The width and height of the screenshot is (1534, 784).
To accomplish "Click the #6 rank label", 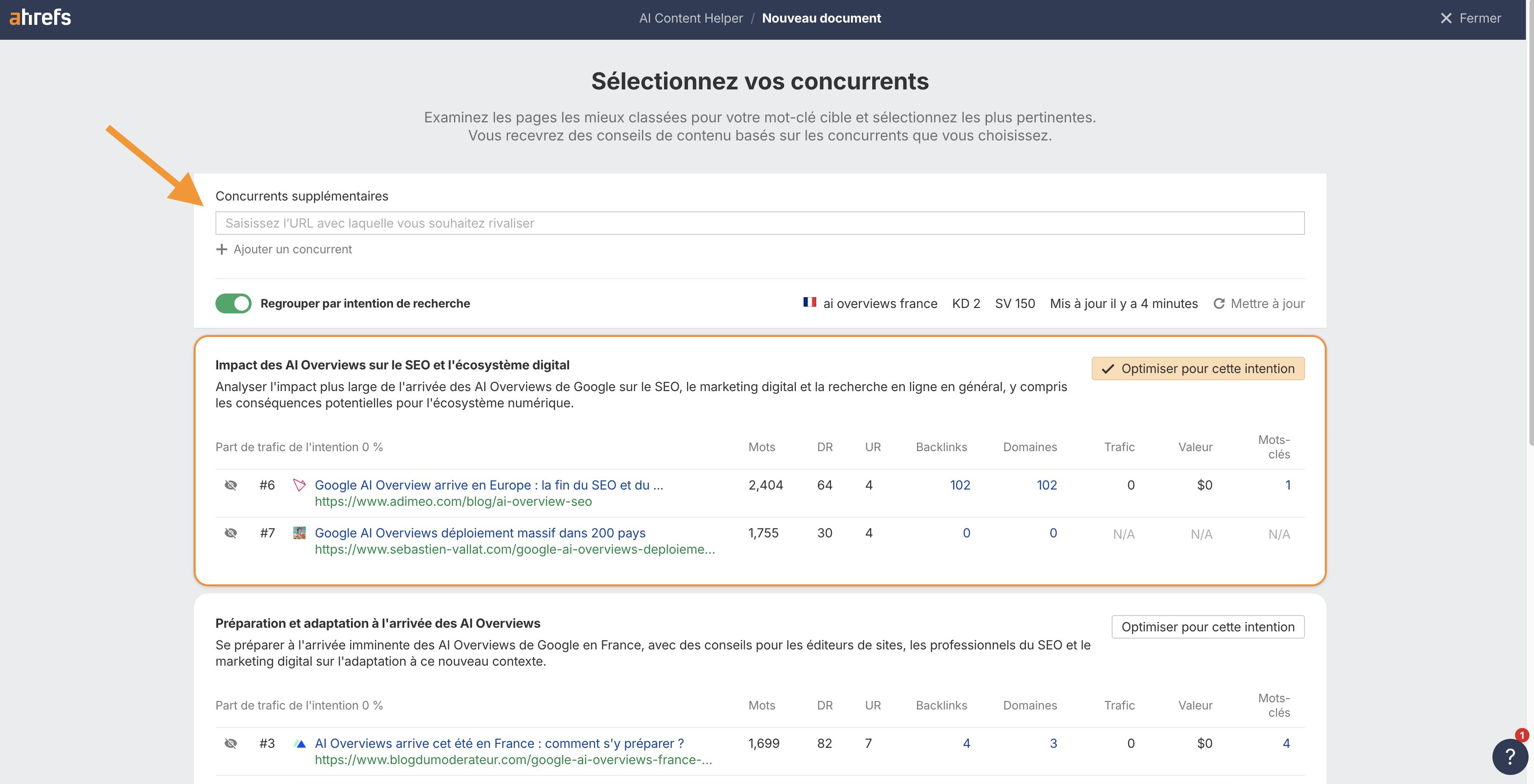I will coord(267,485).
